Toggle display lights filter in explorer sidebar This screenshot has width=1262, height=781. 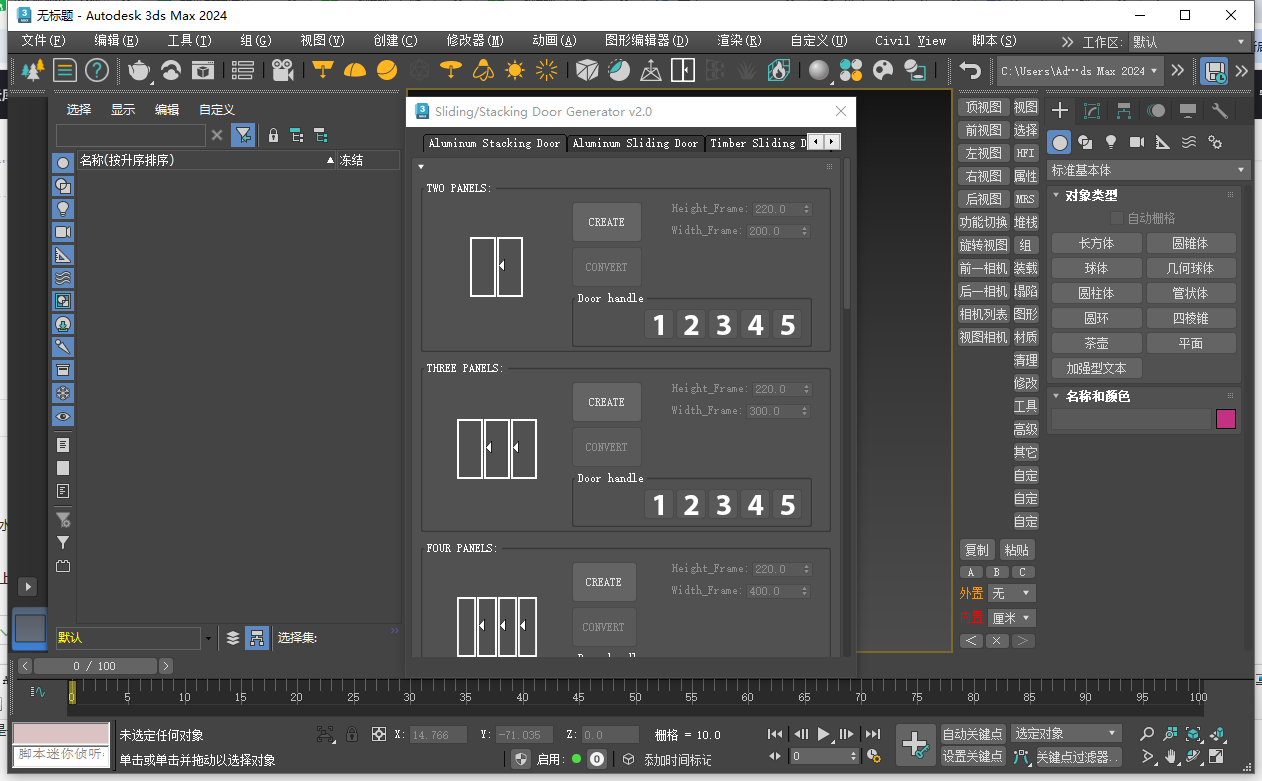coord(63,209)
